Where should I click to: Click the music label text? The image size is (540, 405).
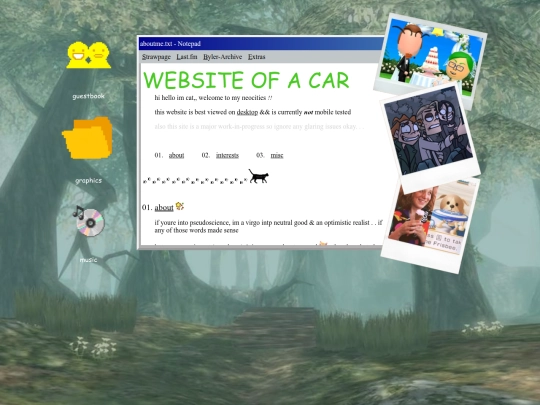pos(89,260)
